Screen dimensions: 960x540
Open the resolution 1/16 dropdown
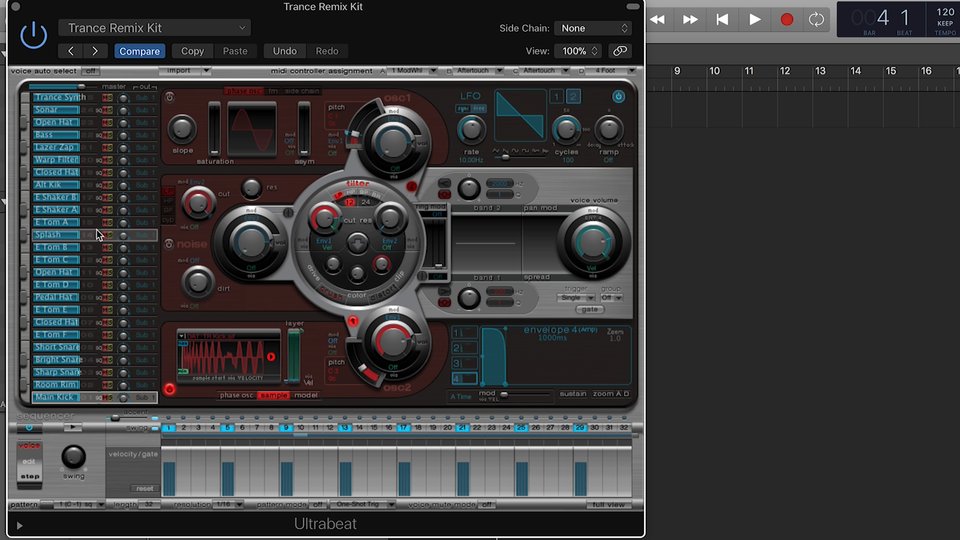228,504
